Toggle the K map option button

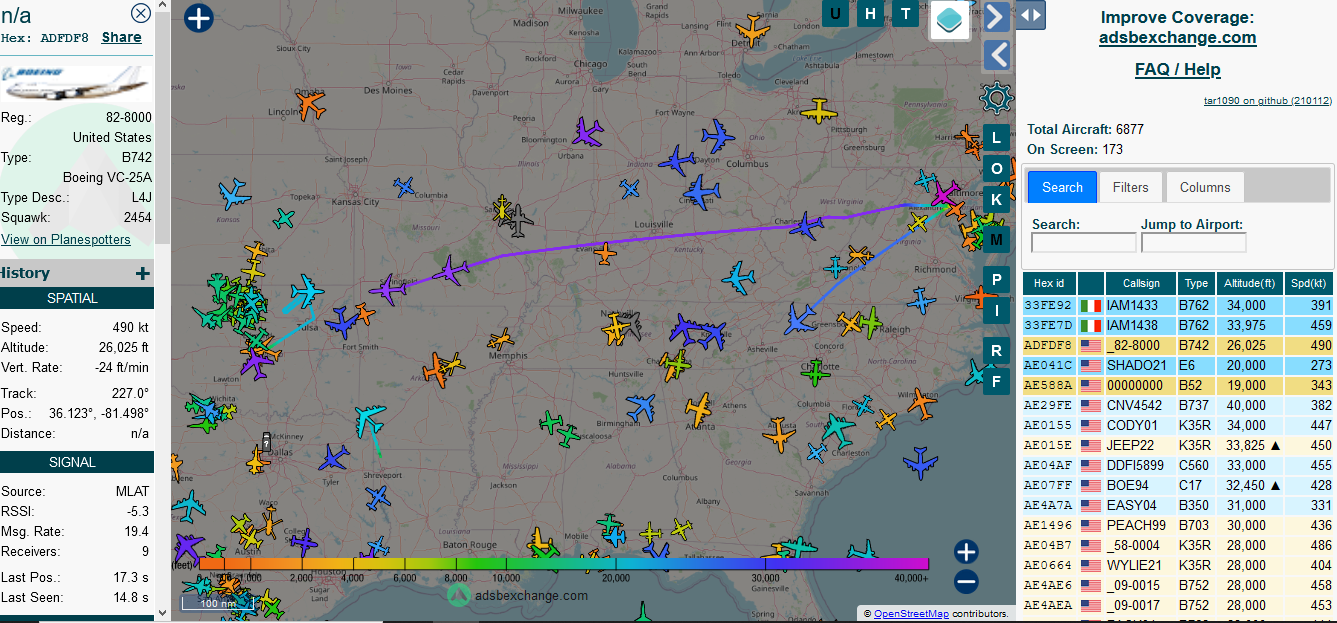[996, 200]
